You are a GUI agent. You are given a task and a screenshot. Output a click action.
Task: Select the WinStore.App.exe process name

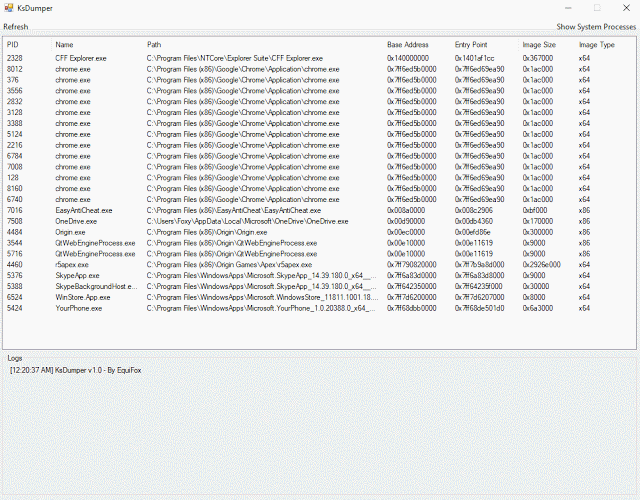[82, 297]
